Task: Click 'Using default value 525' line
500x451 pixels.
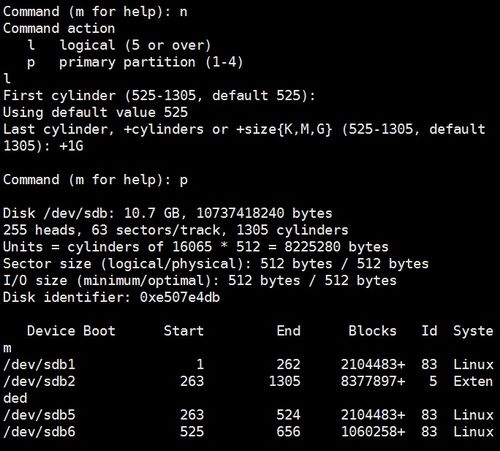Action: pyautogui.click(x=95, y=112)
